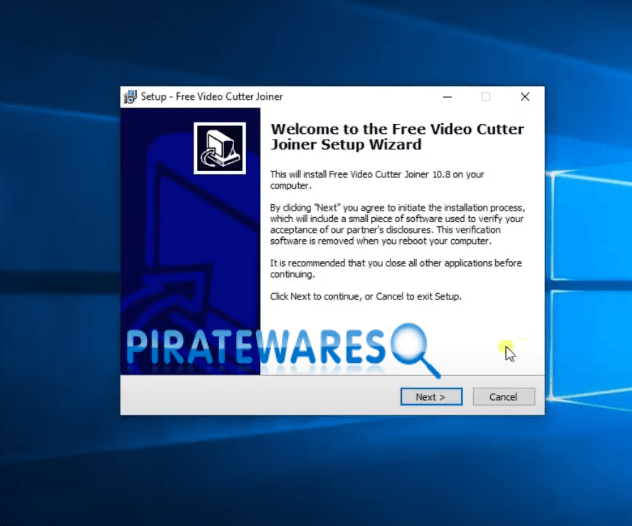632x526 pixels.
Task: Click the greyed-out maximize button
Action: (486, 97)
